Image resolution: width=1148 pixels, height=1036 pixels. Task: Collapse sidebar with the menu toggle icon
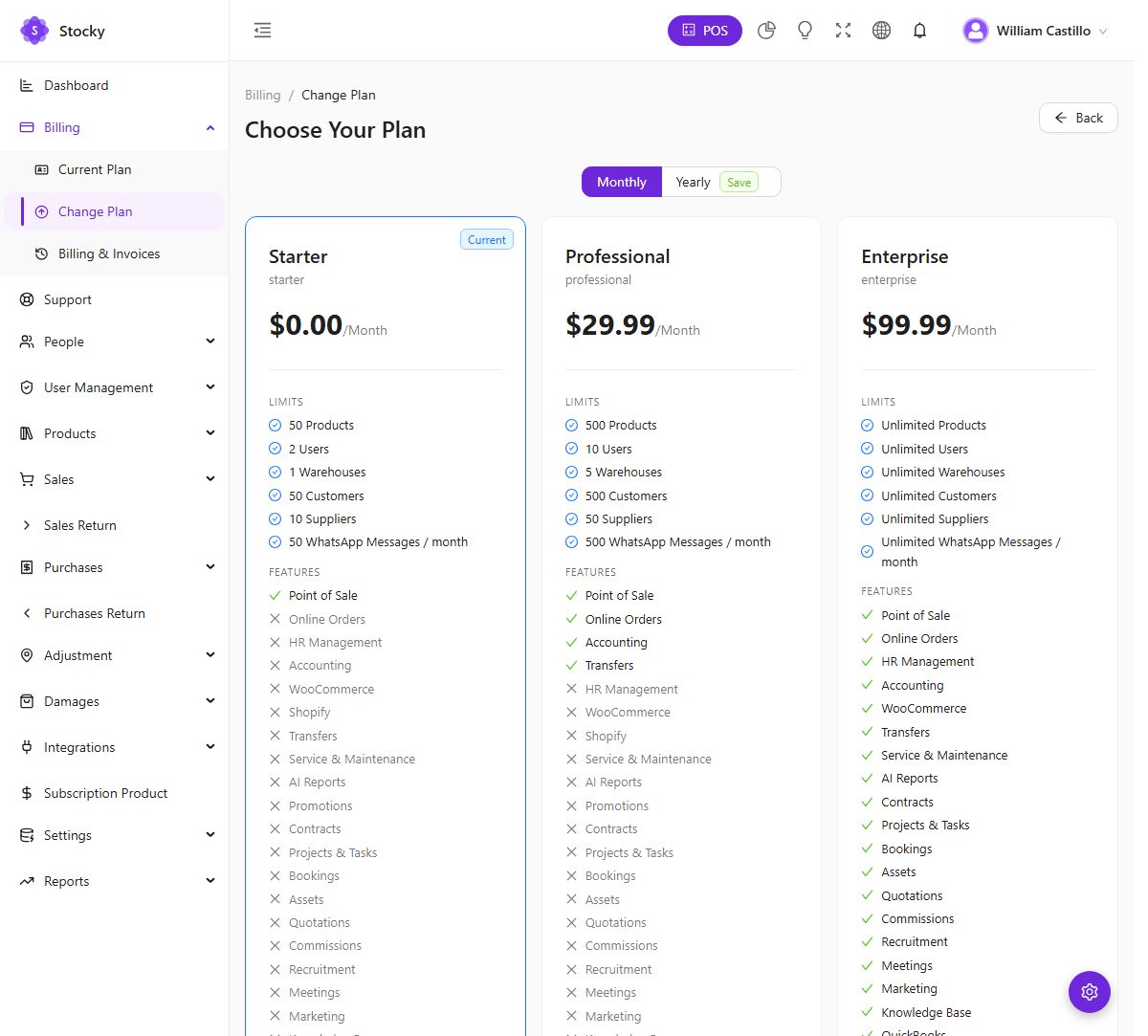[x=262, y=31]
